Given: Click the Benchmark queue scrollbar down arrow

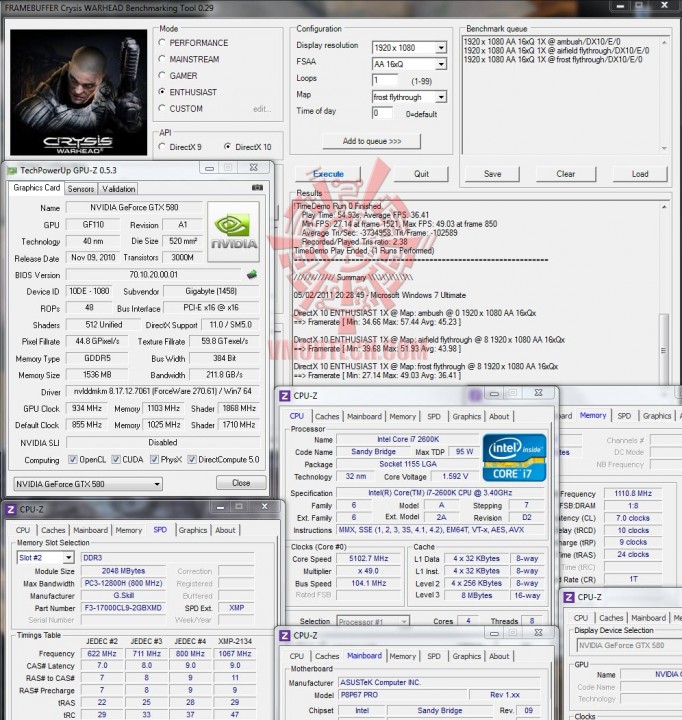Looking at the screenshot, I should coord(664,148).
